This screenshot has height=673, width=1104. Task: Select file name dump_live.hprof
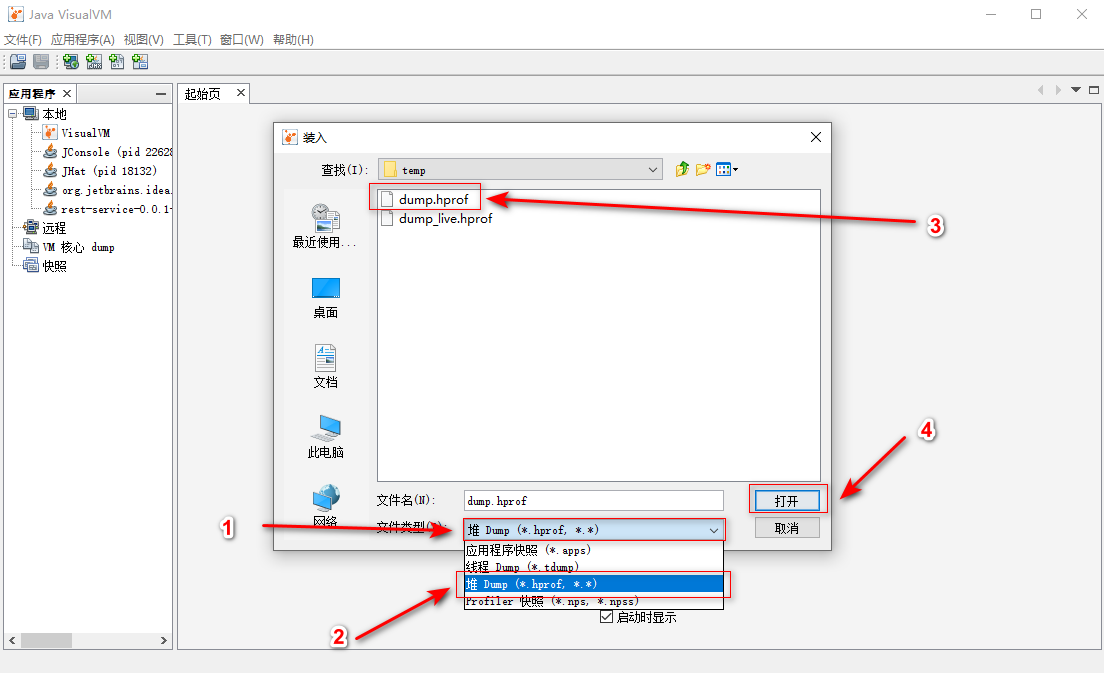[445, 219]
